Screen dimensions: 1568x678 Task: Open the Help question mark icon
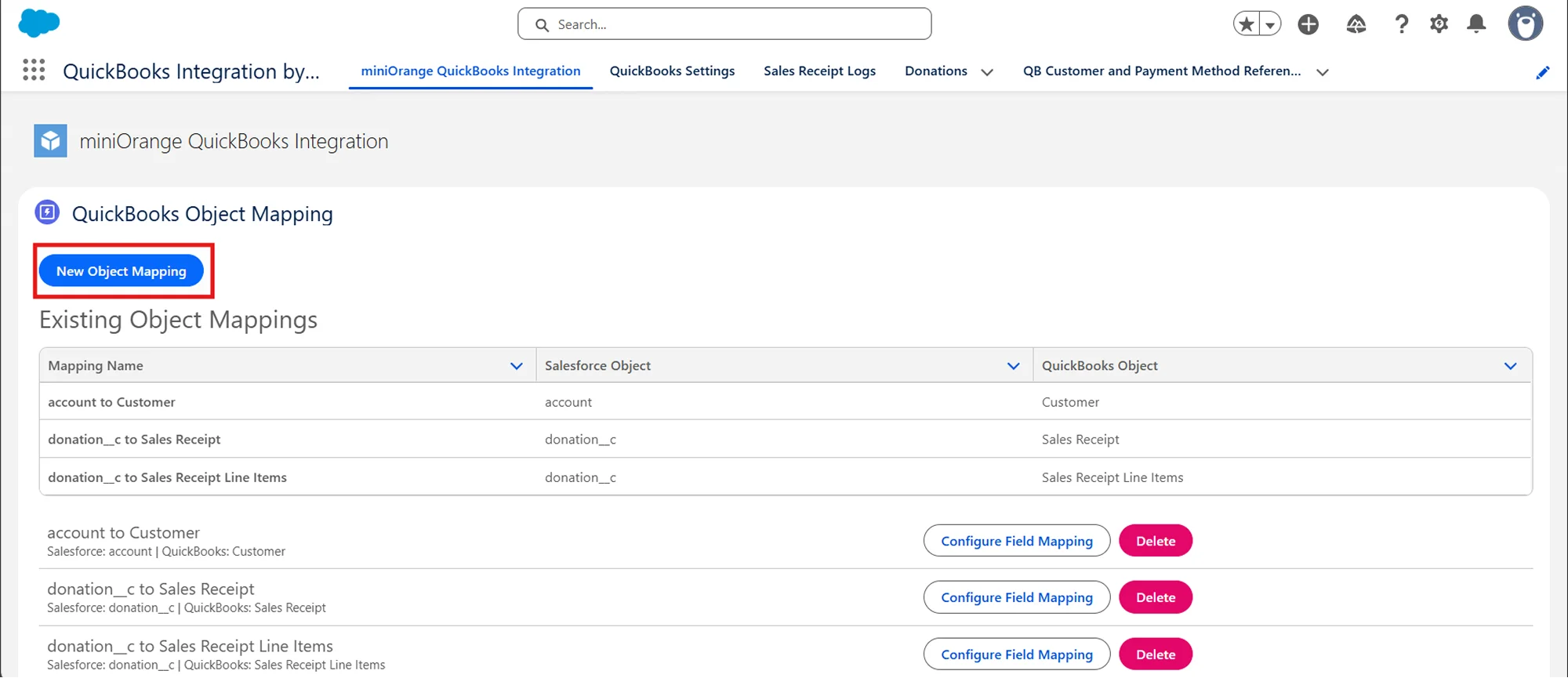(x=1402, y=24)
